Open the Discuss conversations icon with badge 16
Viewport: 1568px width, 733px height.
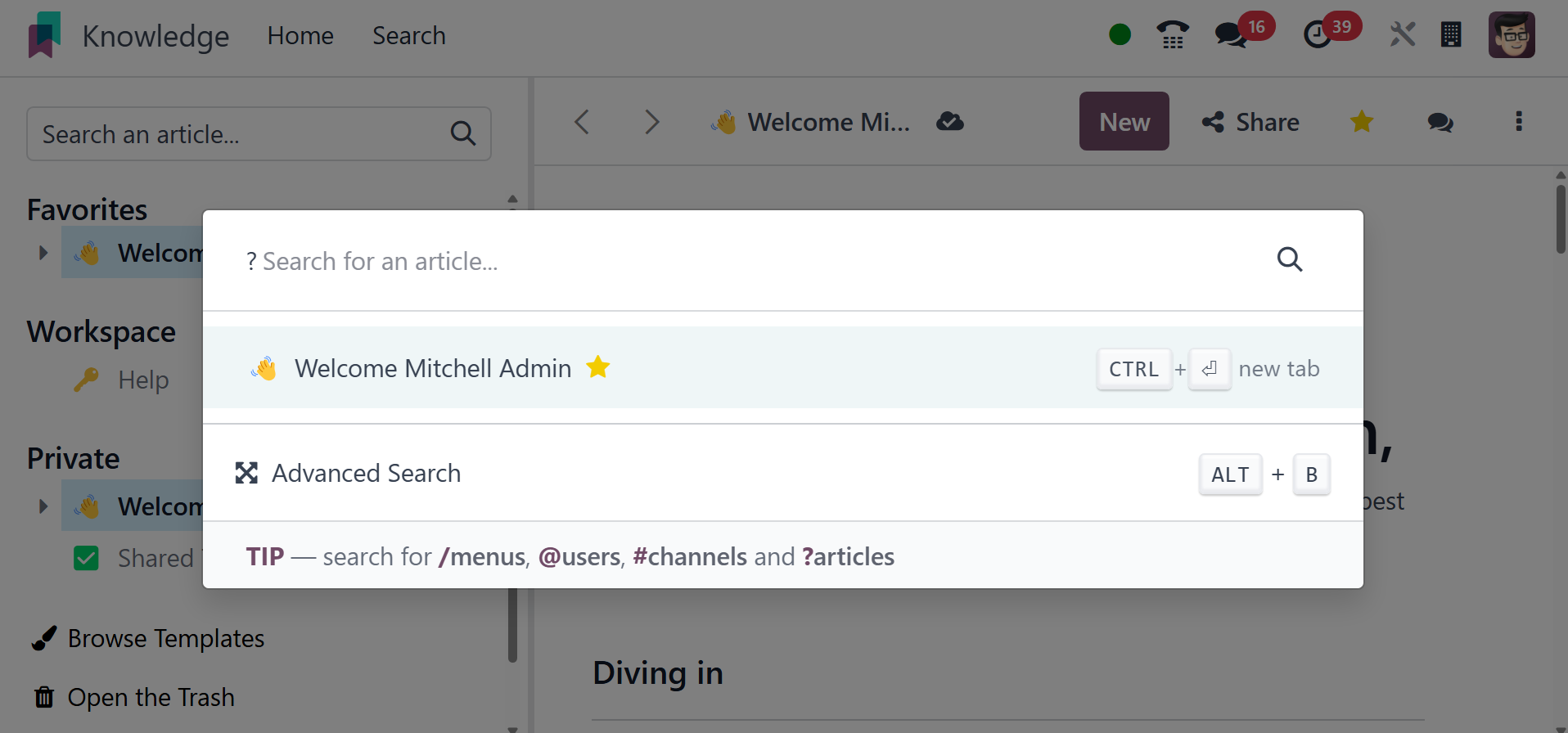point(1231,35)
